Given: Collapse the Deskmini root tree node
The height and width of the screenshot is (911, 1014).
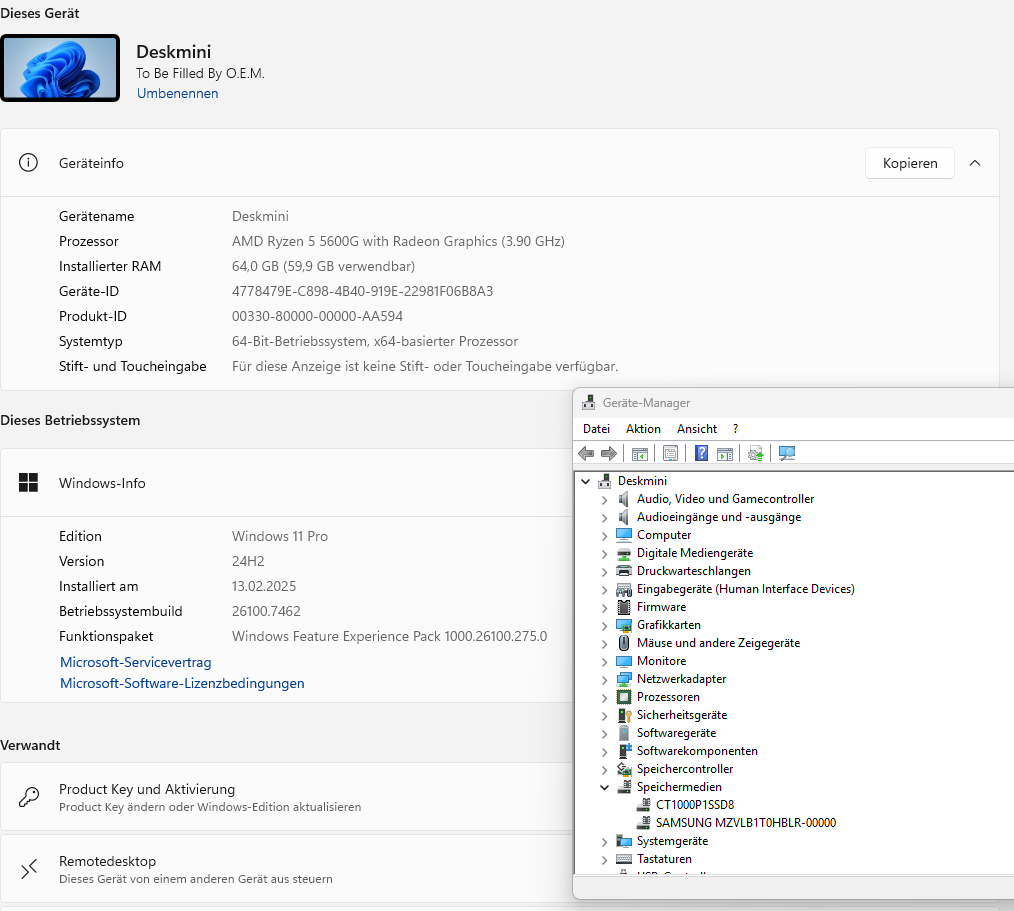Looking at the screenshot, I should [586, 482].
